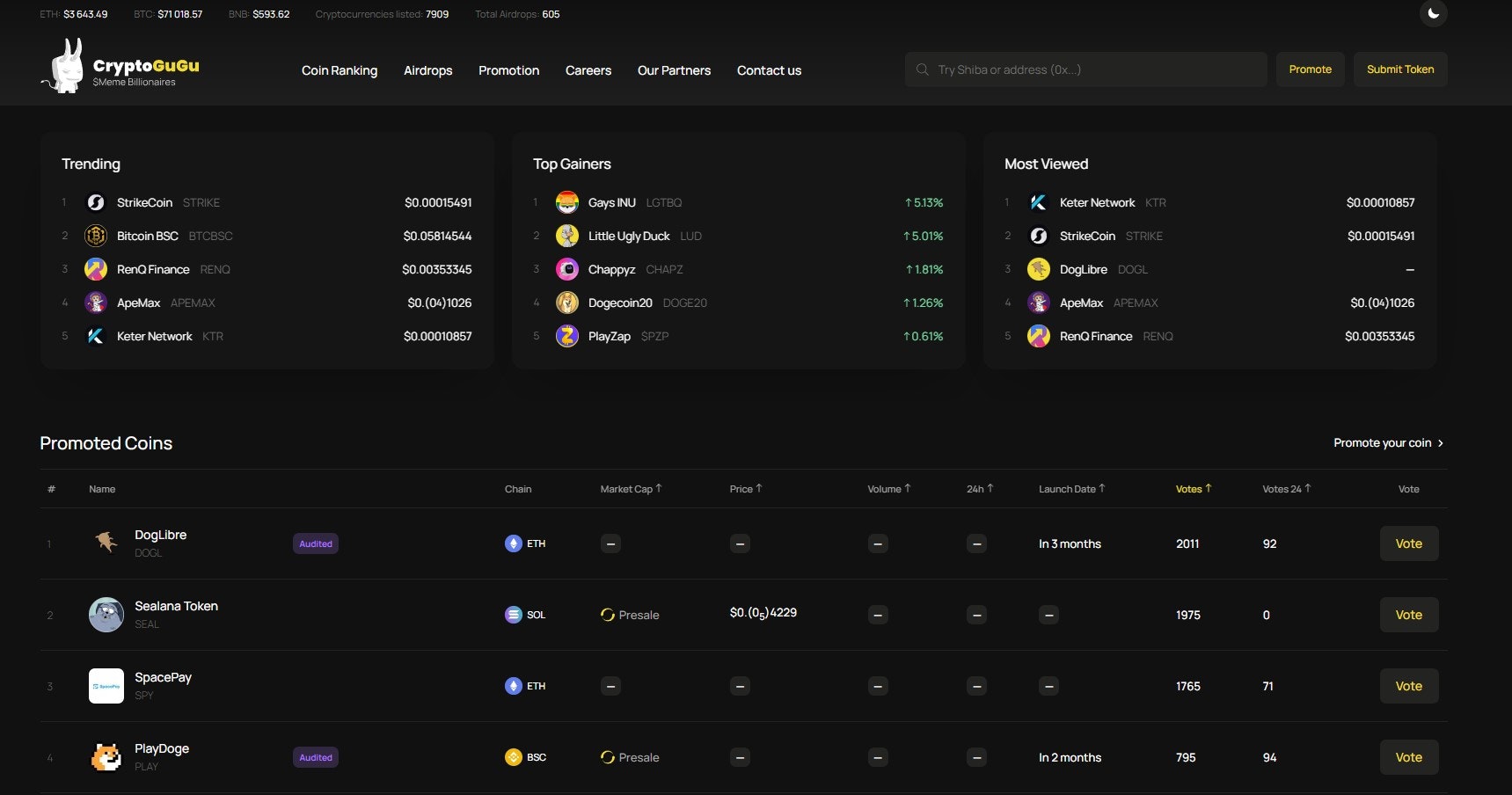The height and width of the screenshot is (795, 1512).
Task: Vote for PlayDoge
Action: 1409,757
